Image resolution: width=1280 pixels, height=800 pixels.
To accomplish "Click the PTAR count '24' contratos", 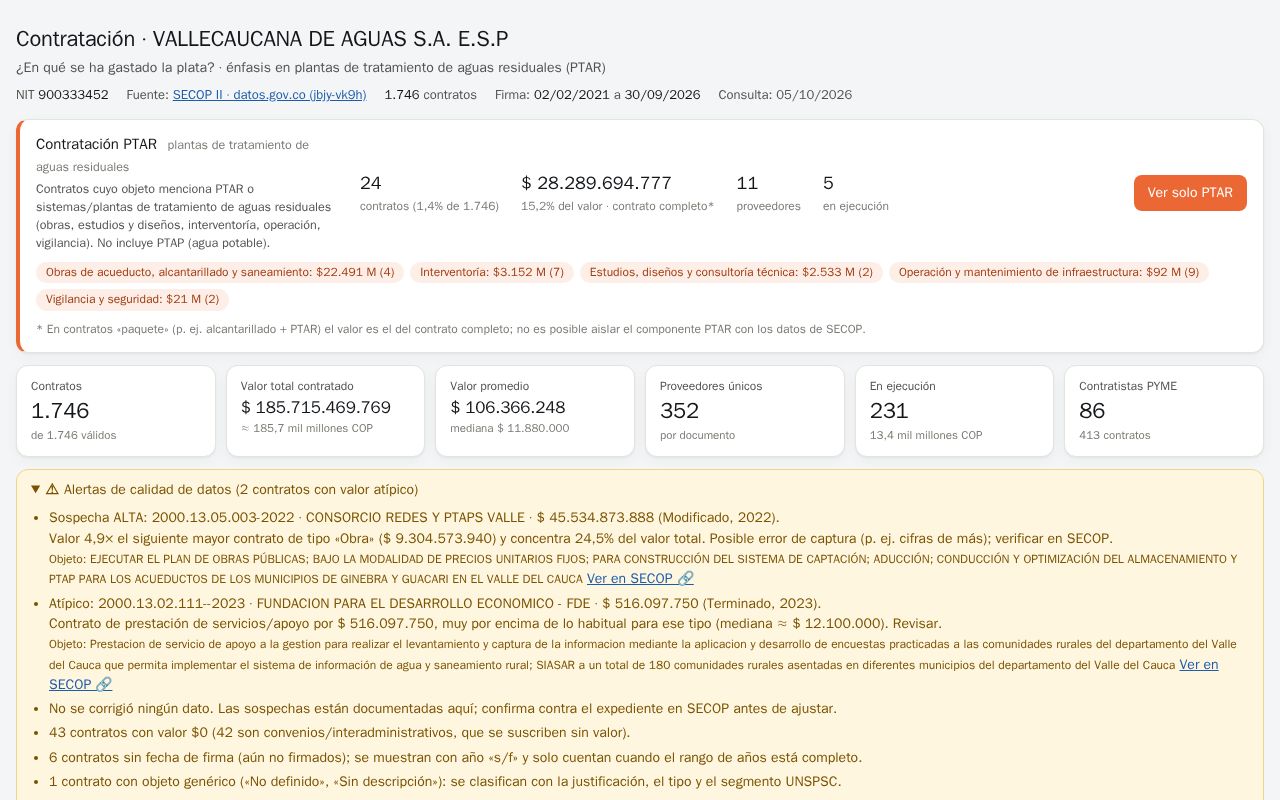I will pos(370,183).
